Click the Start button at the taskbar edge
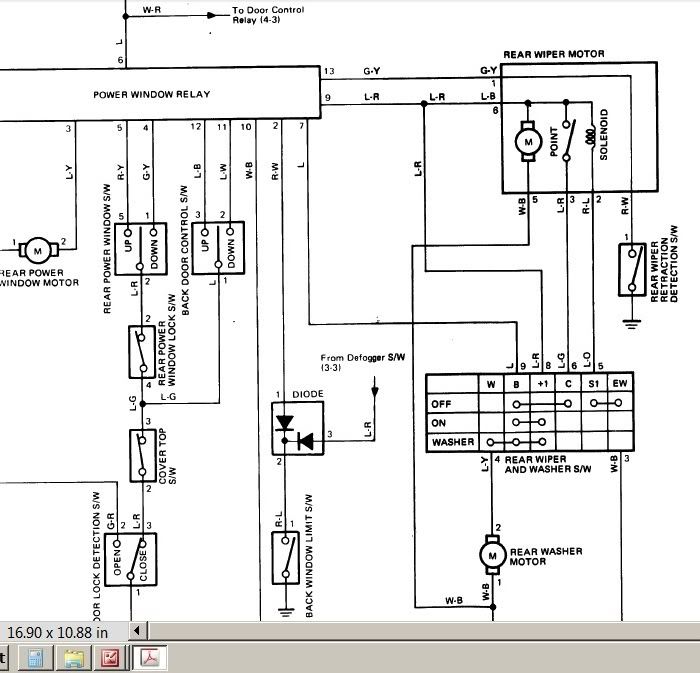The width and height of the screenshot is (700, 673). click(4, 658)
